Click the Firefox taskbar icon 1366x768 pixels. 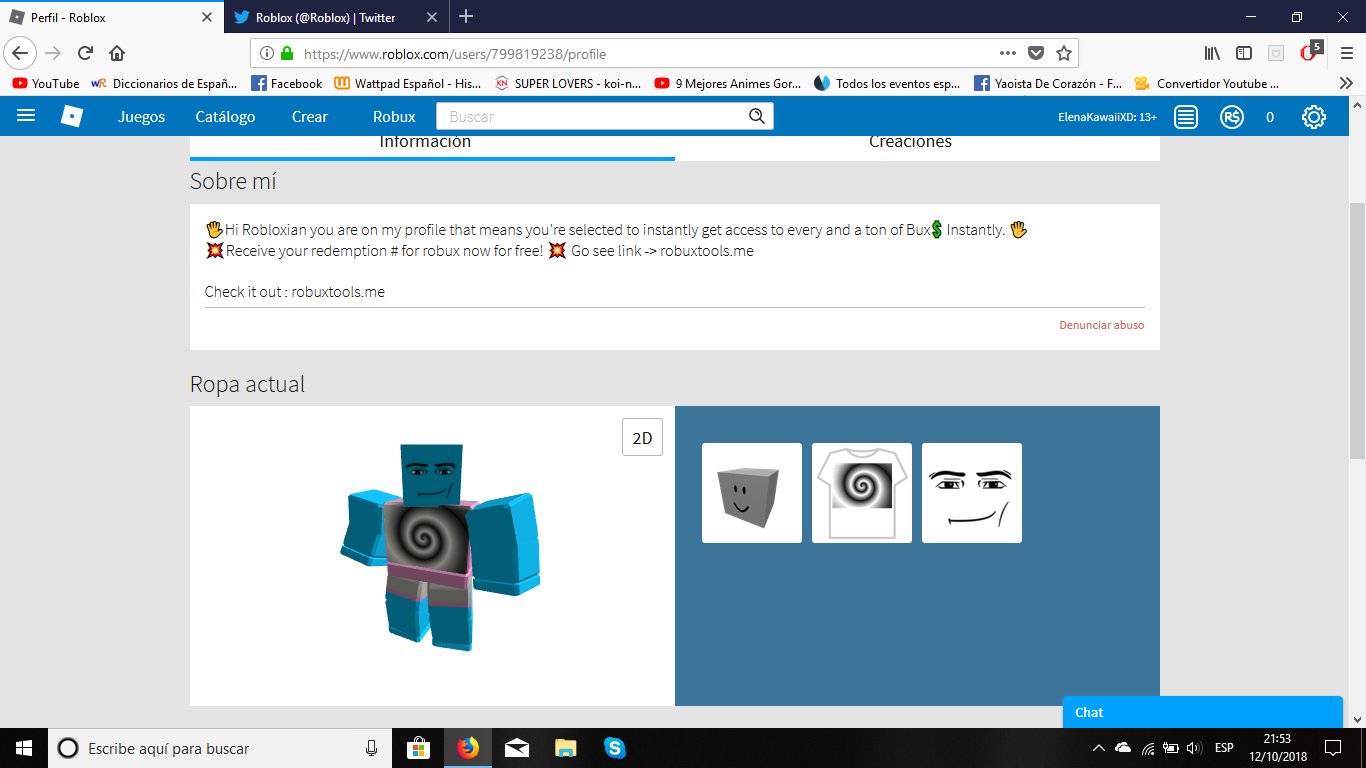(467, 748)
